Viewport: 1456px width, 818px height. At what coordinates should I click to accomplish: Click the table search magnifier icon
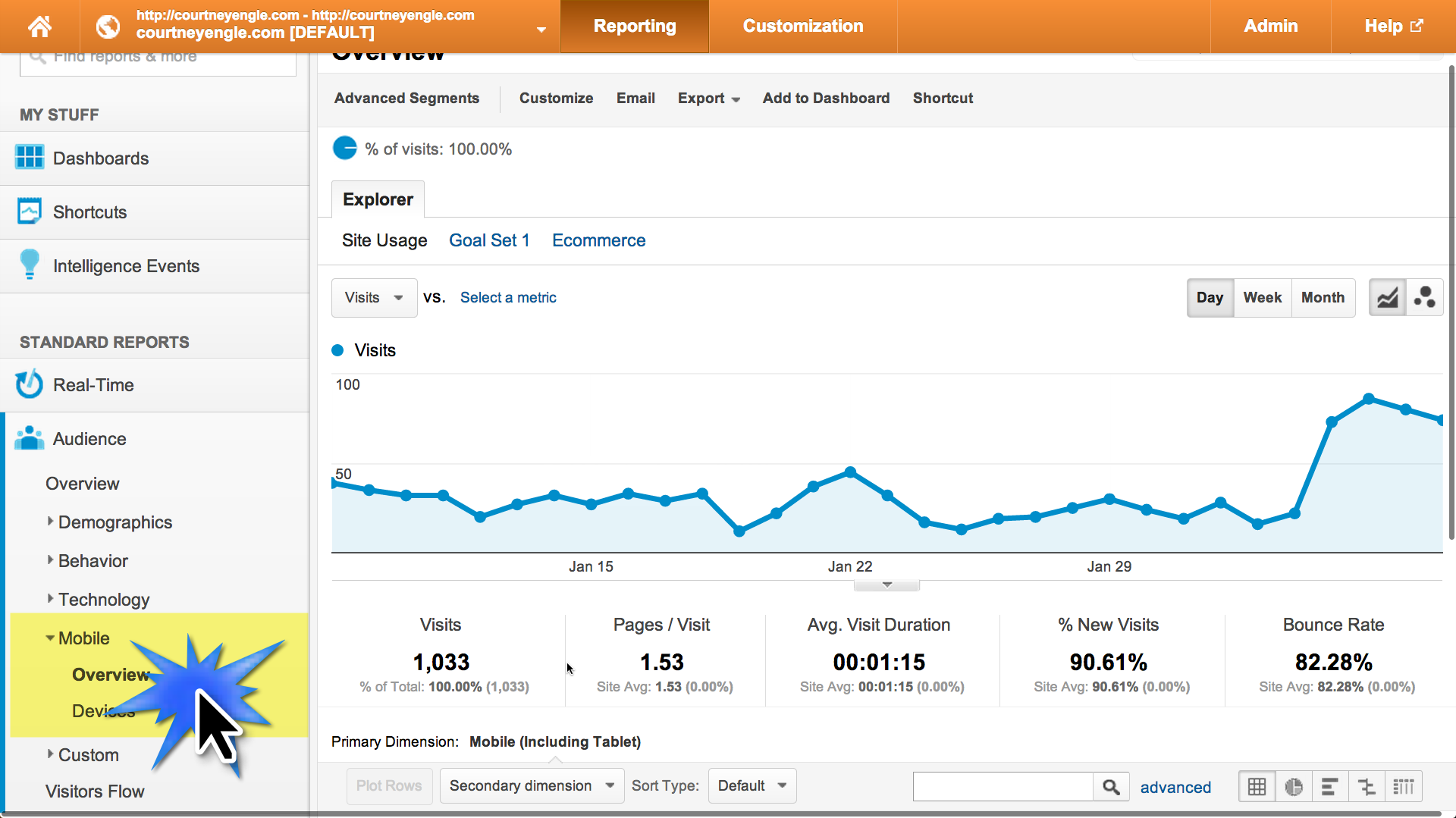pos(1111,787)
